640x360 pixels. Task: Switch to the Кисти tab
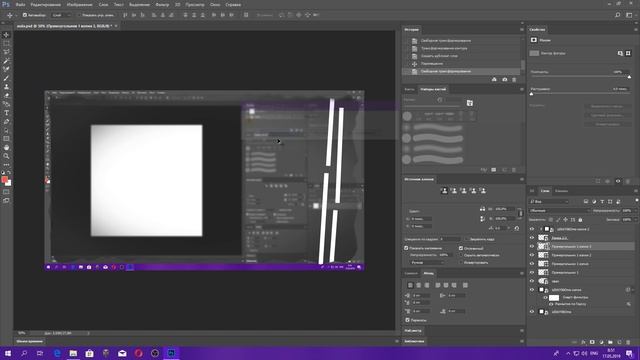tap(409, 89)
